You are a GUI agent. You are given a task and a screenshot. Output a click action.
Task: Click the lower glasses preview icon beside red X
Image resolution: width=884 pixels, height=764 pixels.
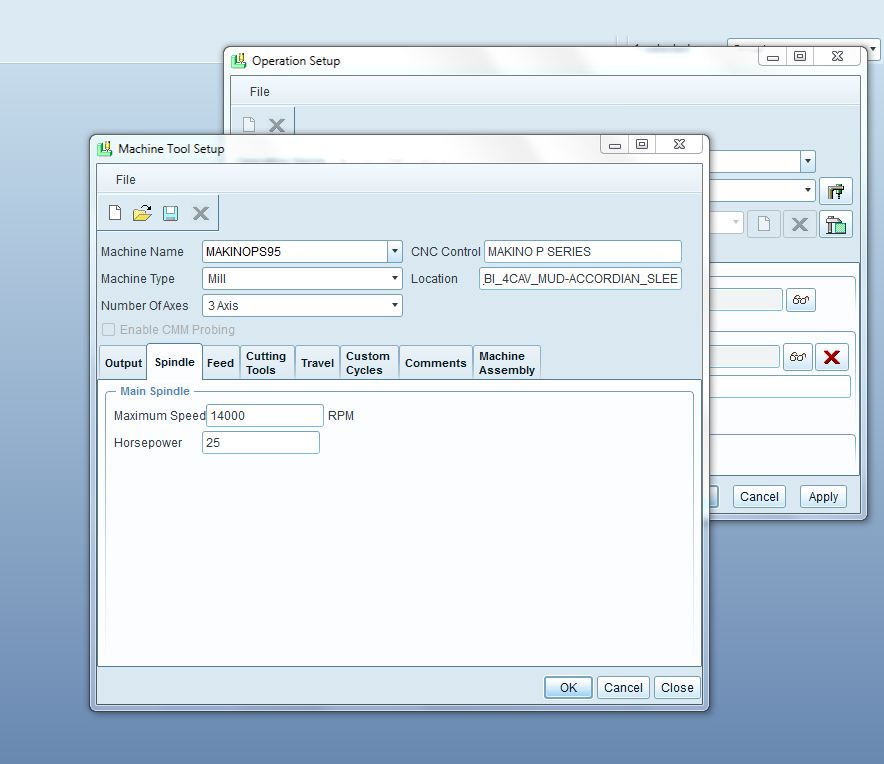pyautogui.click(x=798, y=357)
